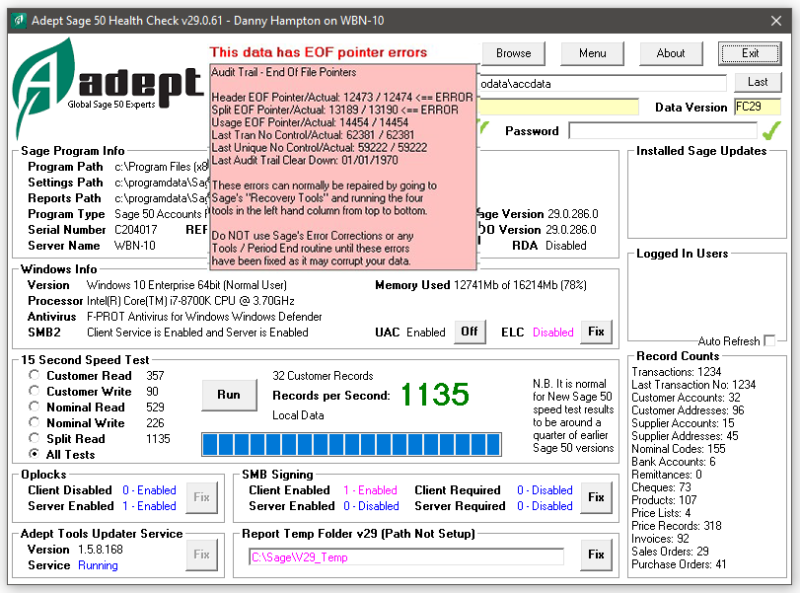Run the 15 Second Speed Test

pos(229,395)
